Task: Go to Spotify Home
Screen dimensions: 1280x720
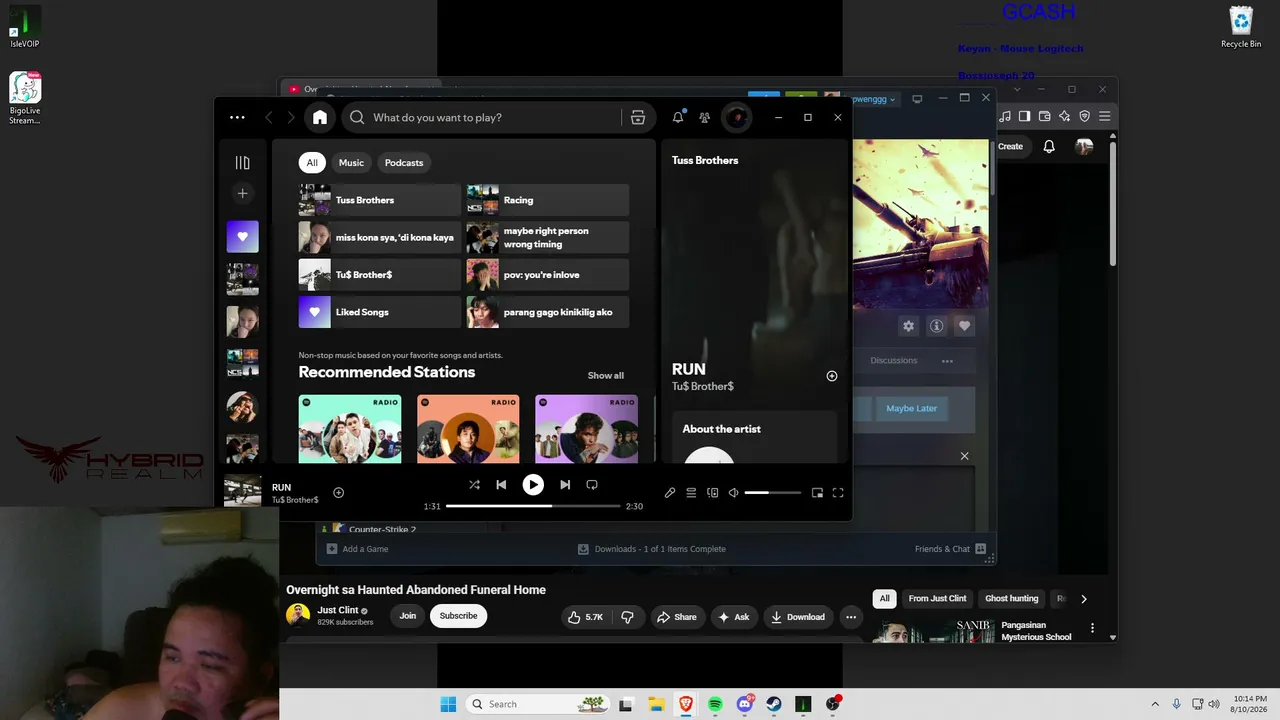Action: point(320,117)
